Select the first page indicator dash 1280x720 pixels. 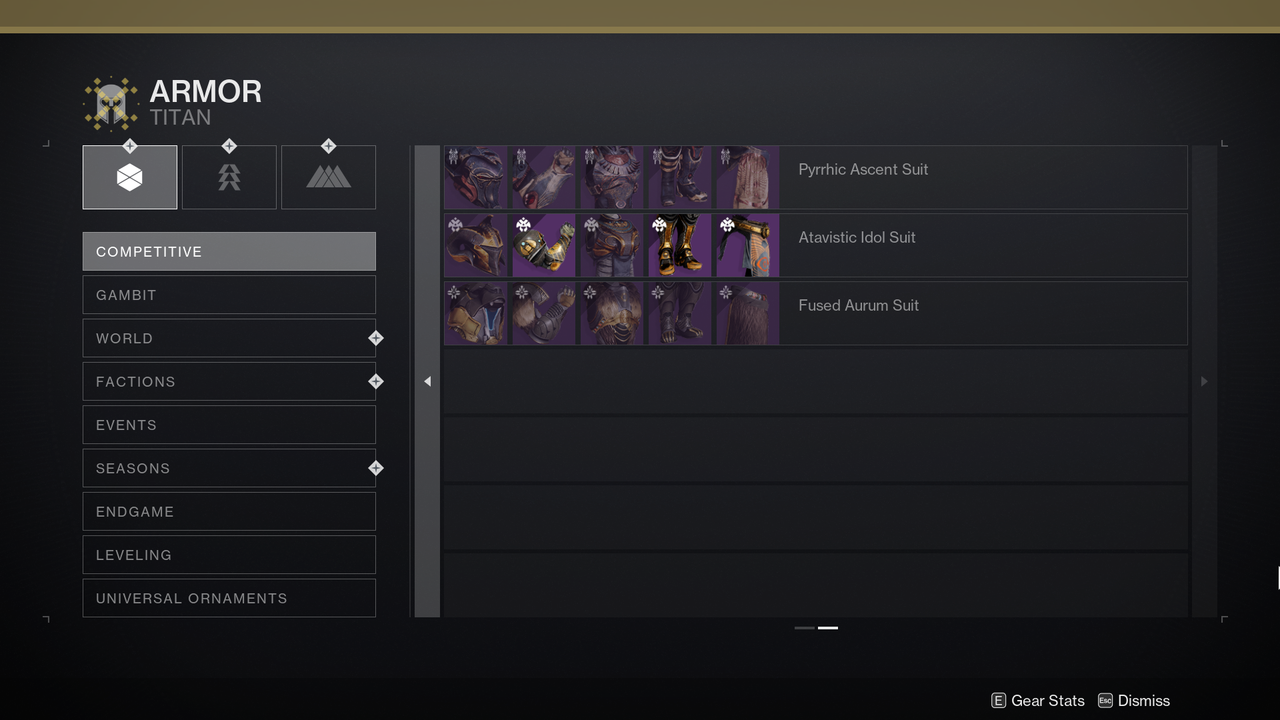804,628
